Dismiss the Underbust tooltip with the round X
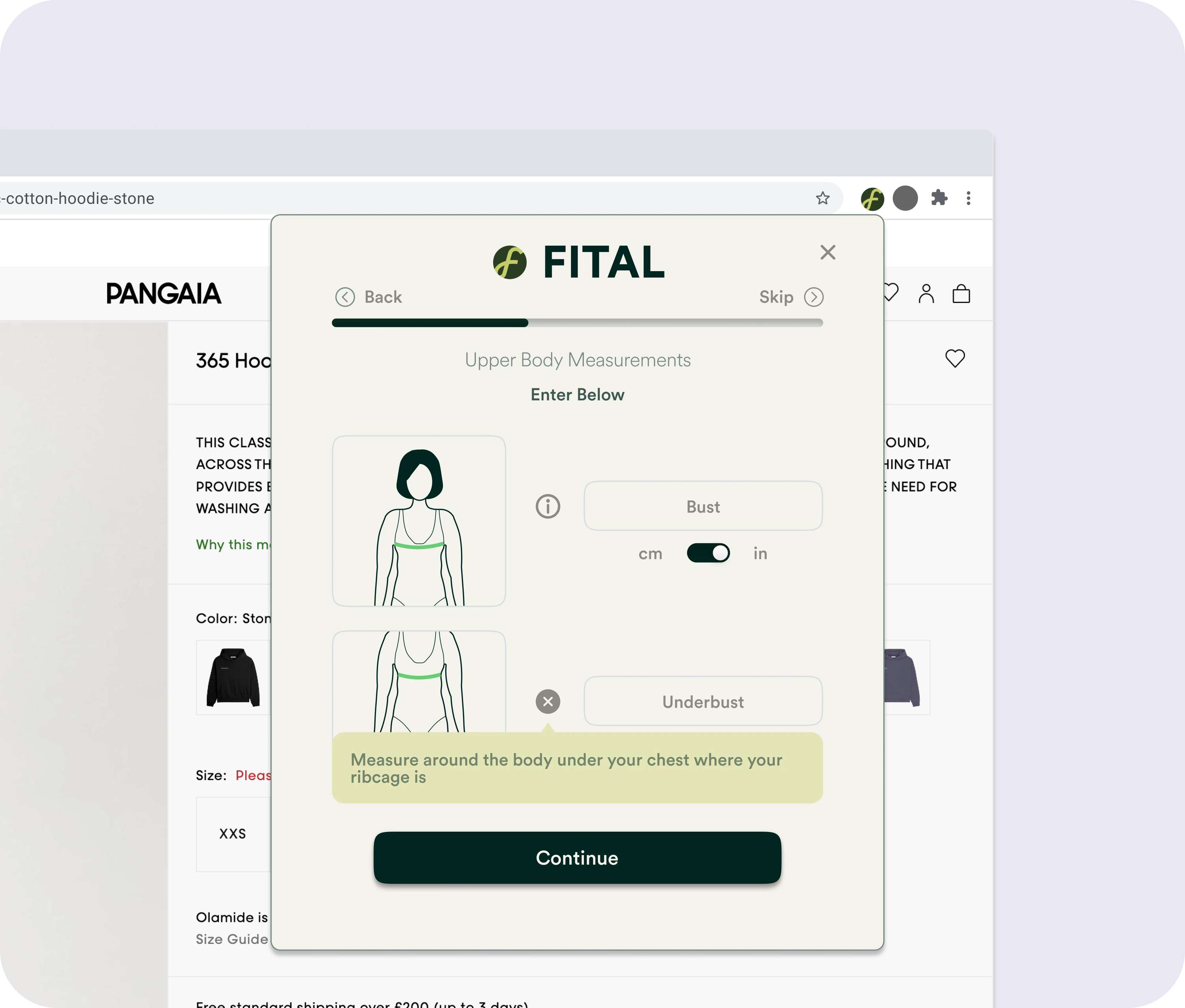The image size is (1185, 1008). pos(547,701)
